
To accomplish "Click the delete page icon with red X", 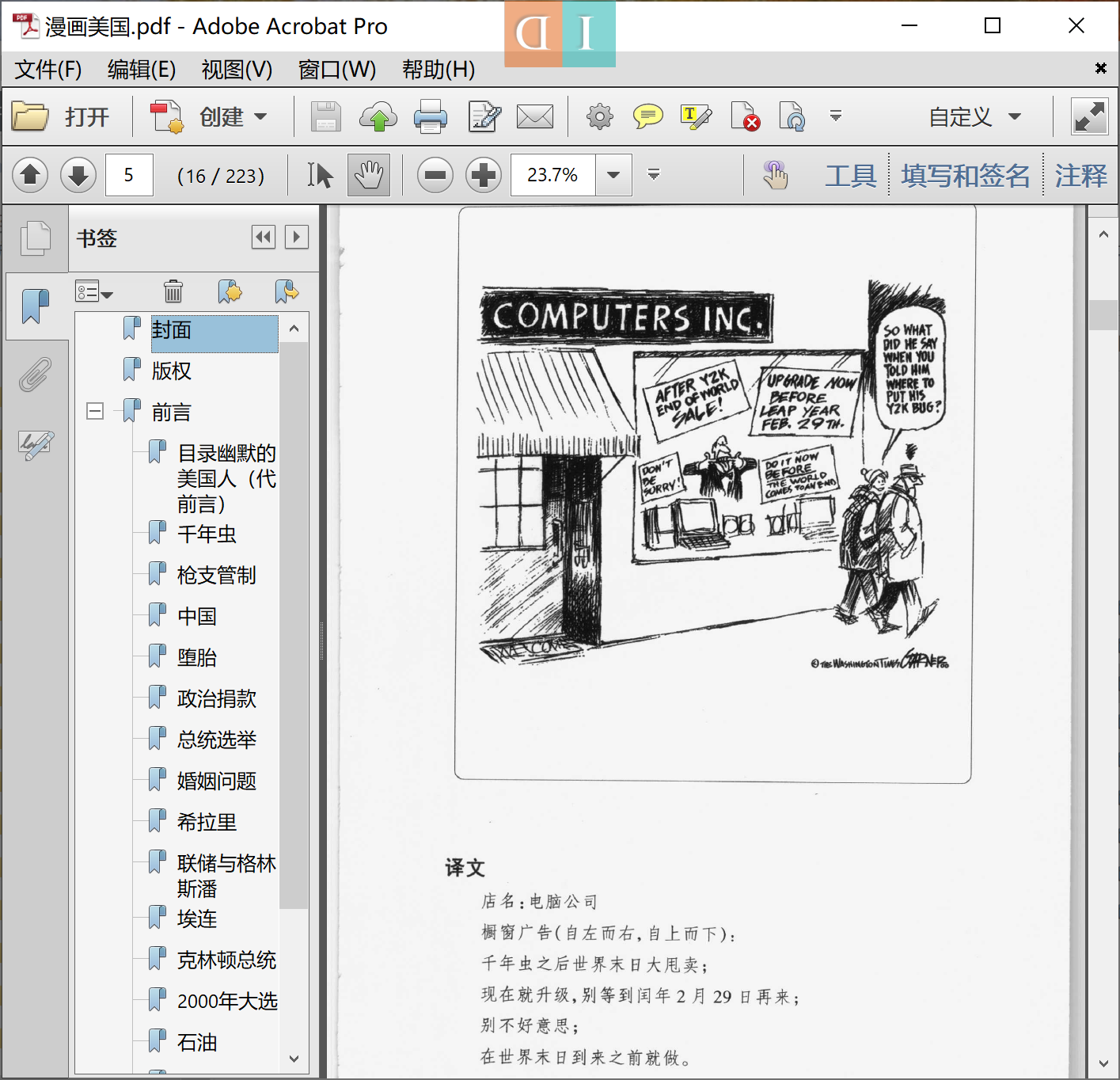I will (746, 117).
